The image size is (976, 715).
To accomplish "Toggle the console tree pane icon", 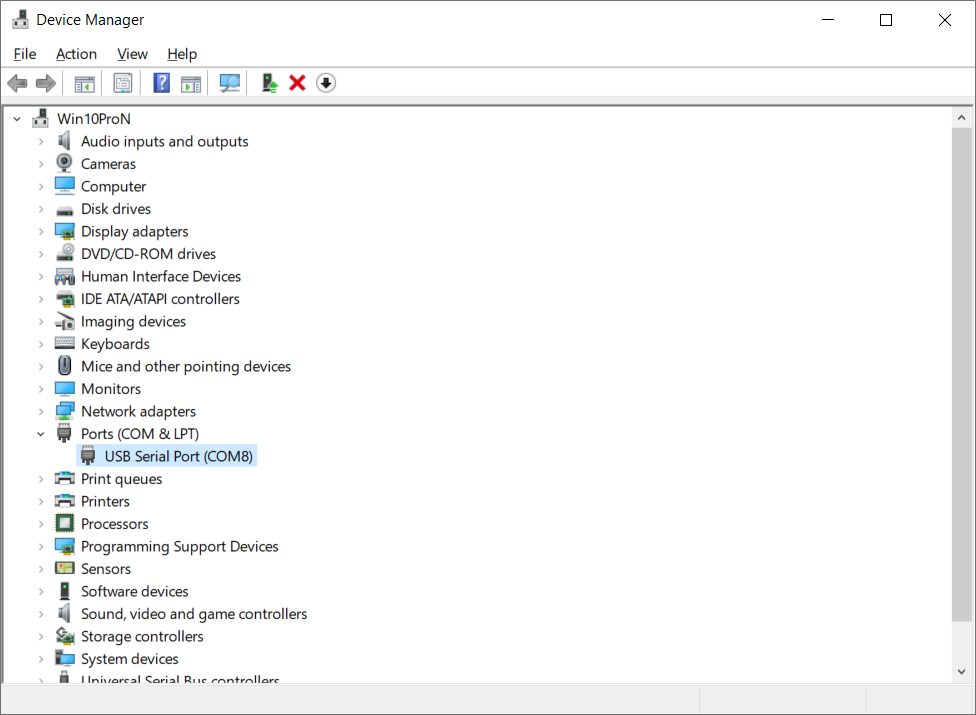I will coord(85,83).
